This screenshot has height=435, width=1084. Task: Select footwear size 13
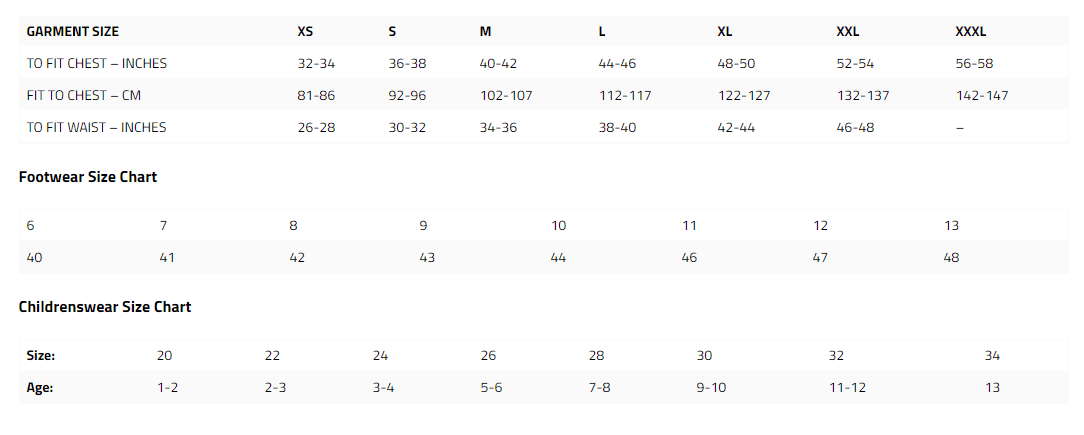tap(951, 225)
